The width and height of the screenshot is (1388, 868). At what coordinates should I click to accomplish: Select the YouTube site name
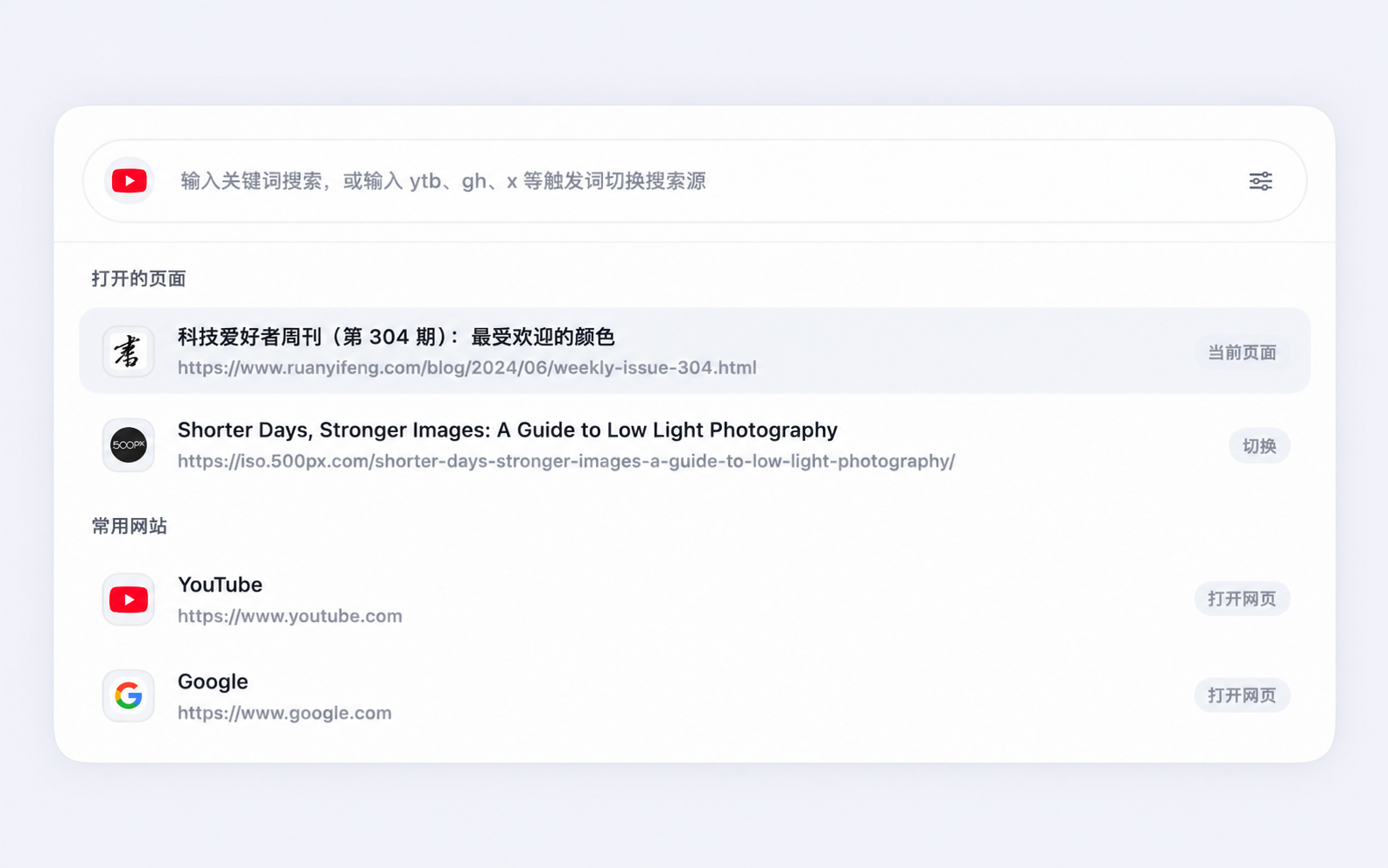(x=220, y=584)
